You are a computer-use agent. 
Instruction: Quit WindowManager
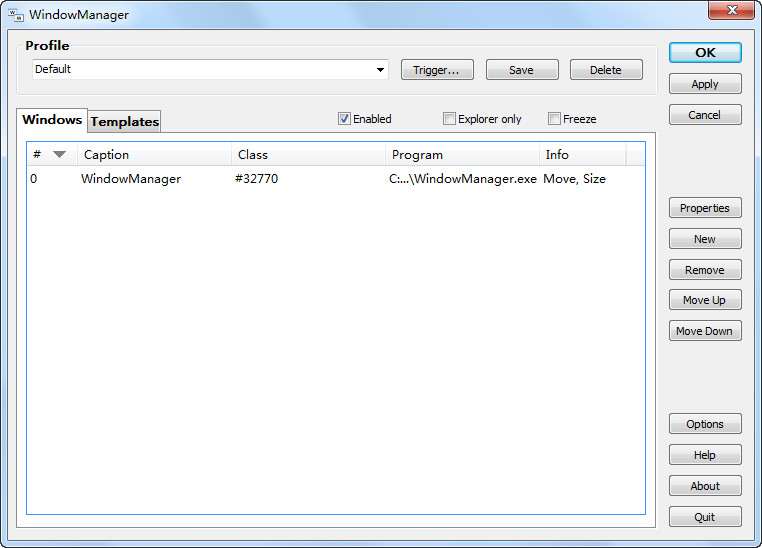pyautogui.click(x=705, y=517)
